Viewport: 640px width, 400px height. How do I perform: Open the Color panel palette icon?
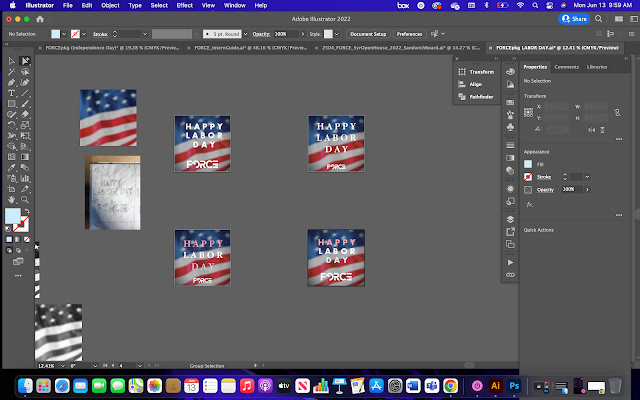[x=510, y=72]
